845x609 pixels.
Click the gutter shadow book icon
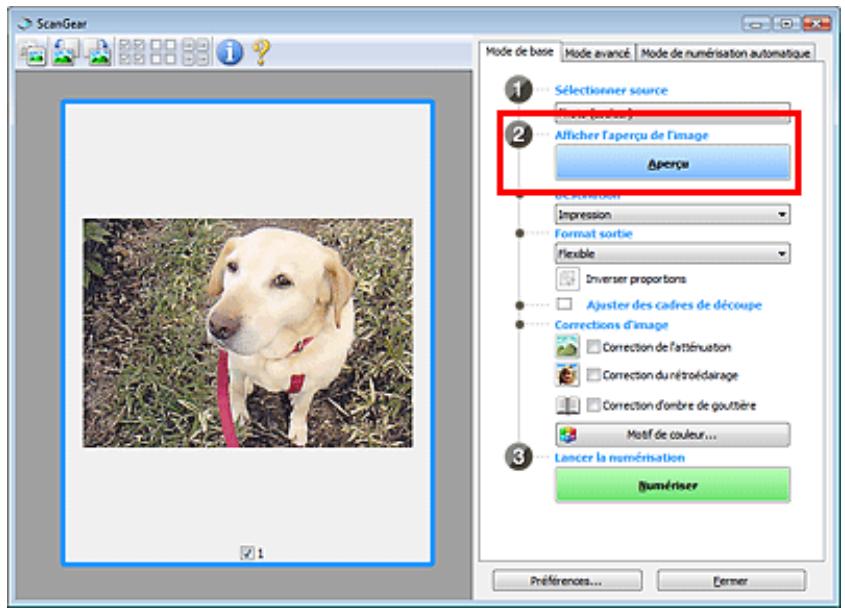pyautogui.click(x=567, y=405)
